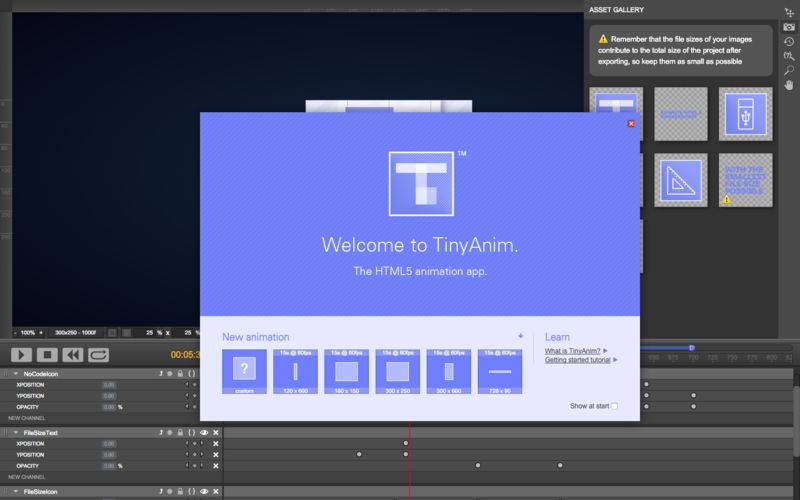Open the Asset Gallery camera icon

coord(789,27)
